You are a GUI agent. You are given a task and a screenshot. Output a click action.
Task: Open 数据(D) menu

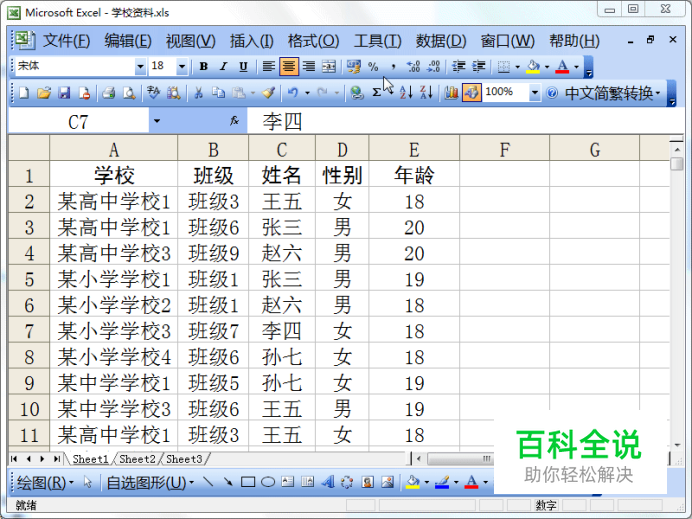click(441, 41)
